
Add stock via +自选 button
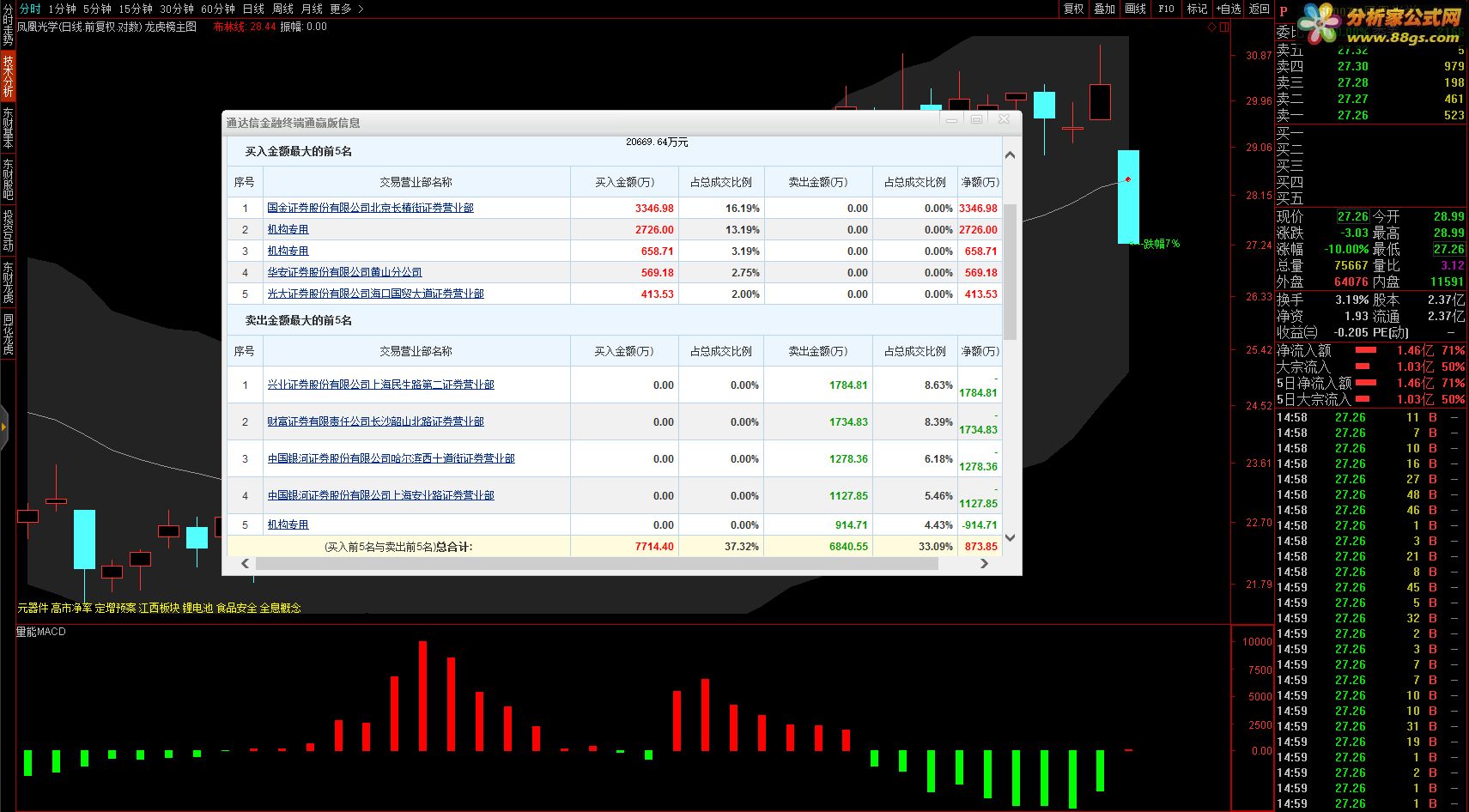pyautogui.click(x=1229, y=9)
